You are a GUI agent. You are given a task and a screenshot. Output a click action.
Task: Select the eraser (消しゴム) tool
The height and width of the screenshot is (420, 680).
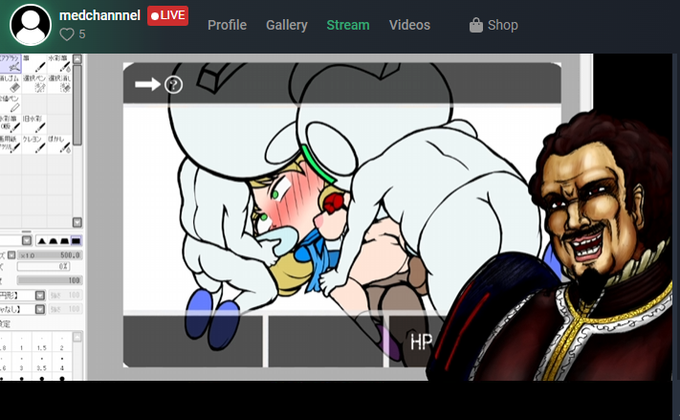coord(10,84)
